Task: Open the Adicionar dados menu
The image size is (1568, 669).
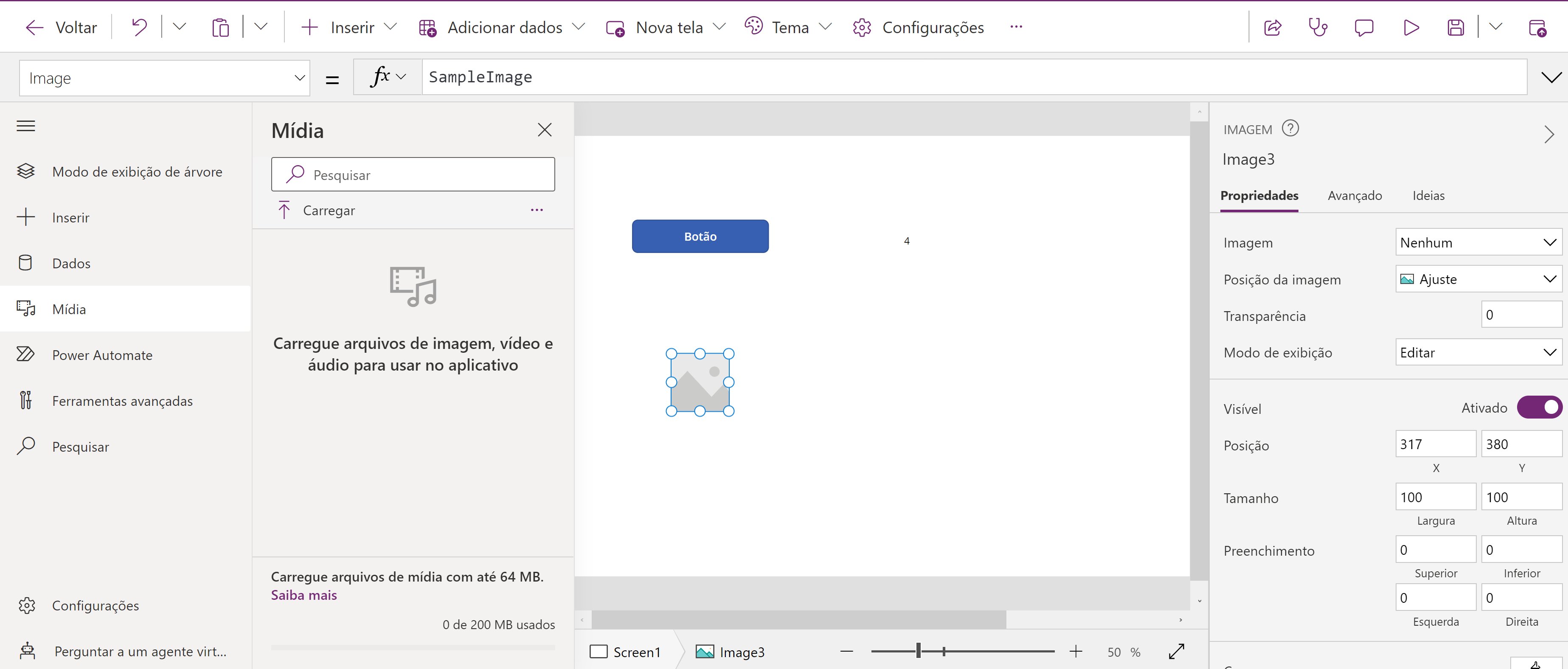Action: 502,28
